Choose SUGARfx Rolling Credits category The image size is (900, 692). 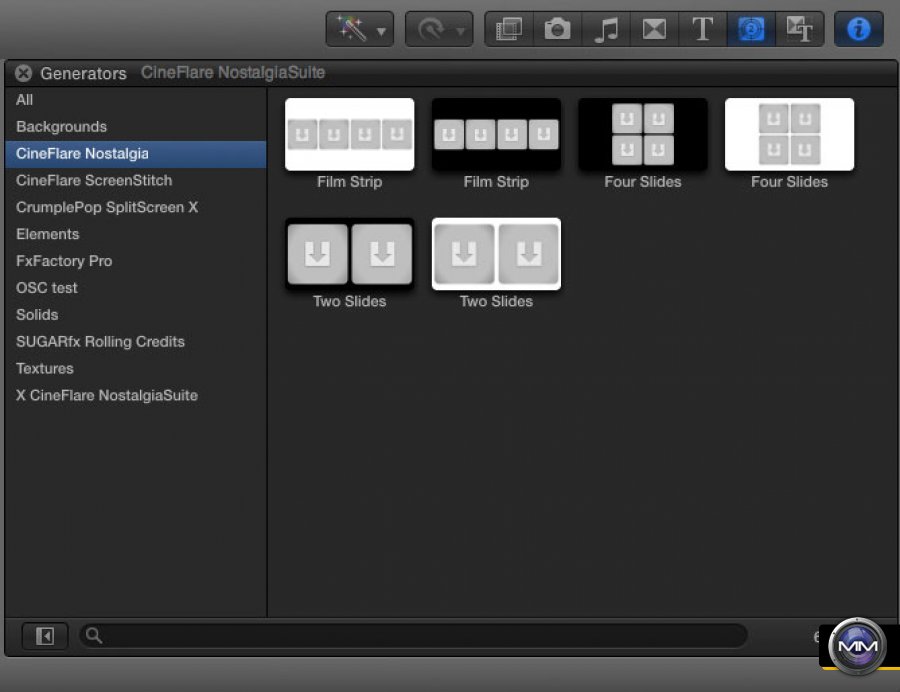100,342
